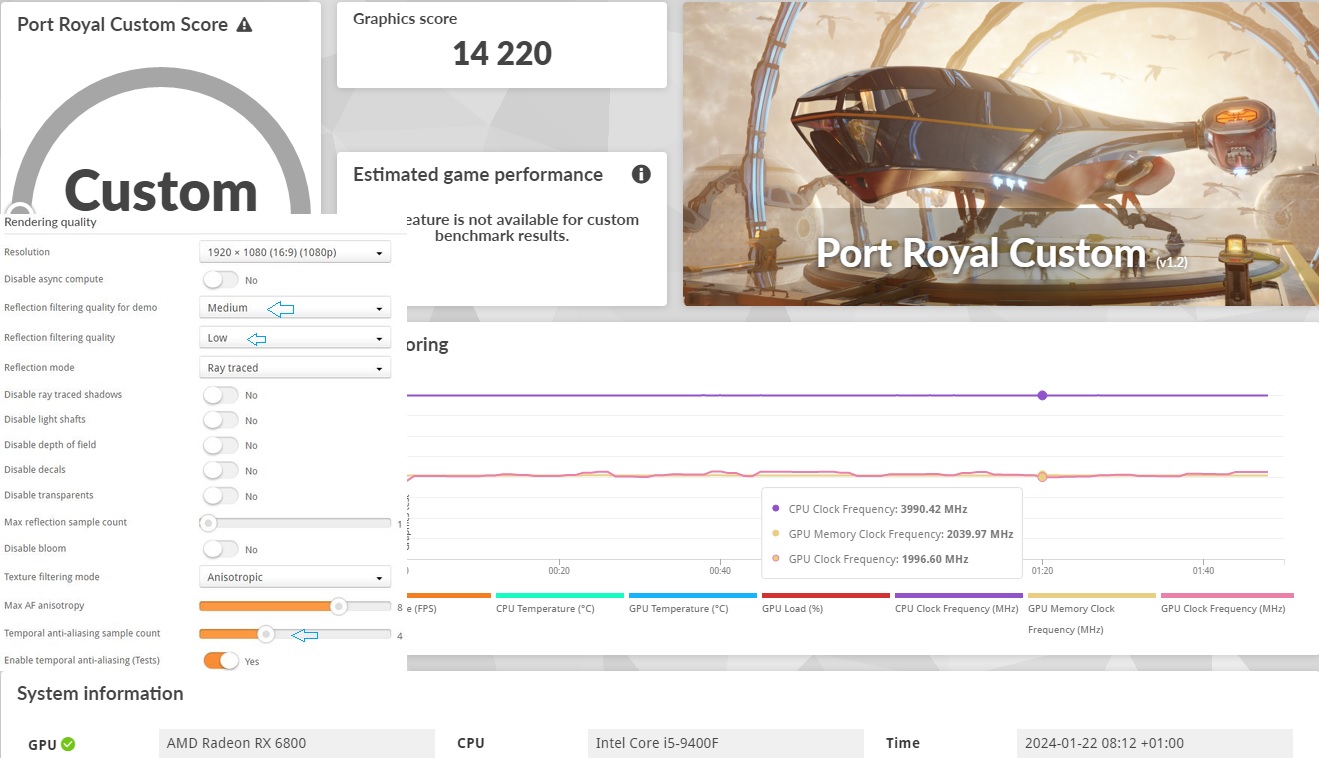The height and width of the screenshot is (758, 1319).
Task: Click the Max reflection sample count slider handle
Action: coord(208,523)
